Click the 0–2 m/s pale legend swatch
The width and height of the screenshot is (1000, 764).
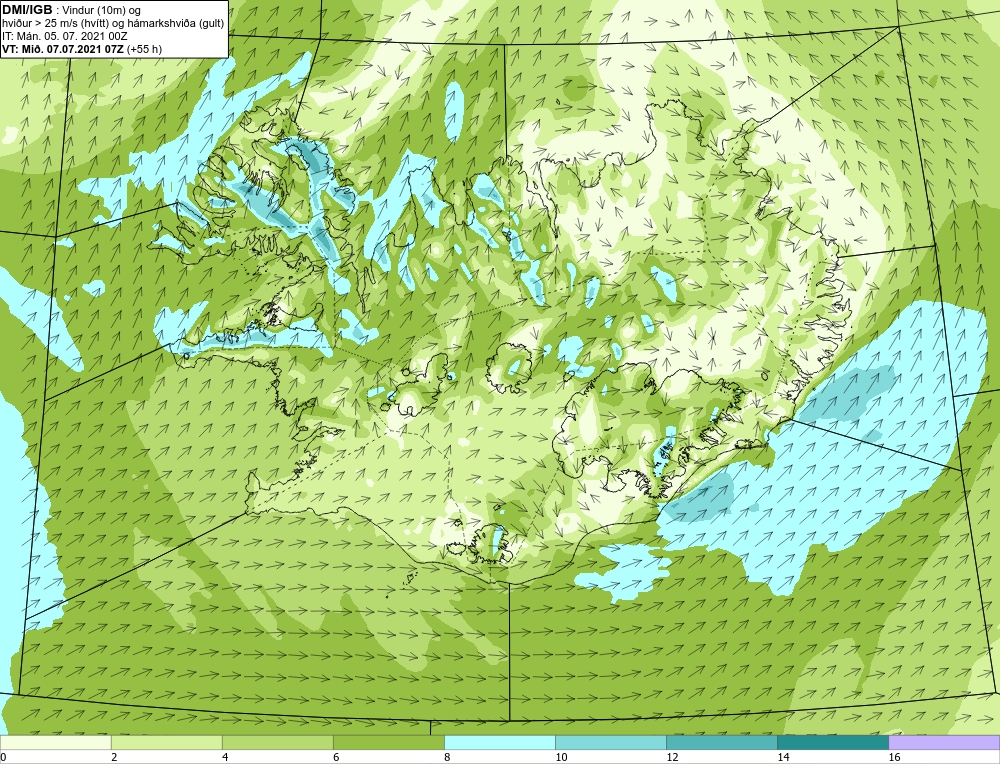(55, 742)
